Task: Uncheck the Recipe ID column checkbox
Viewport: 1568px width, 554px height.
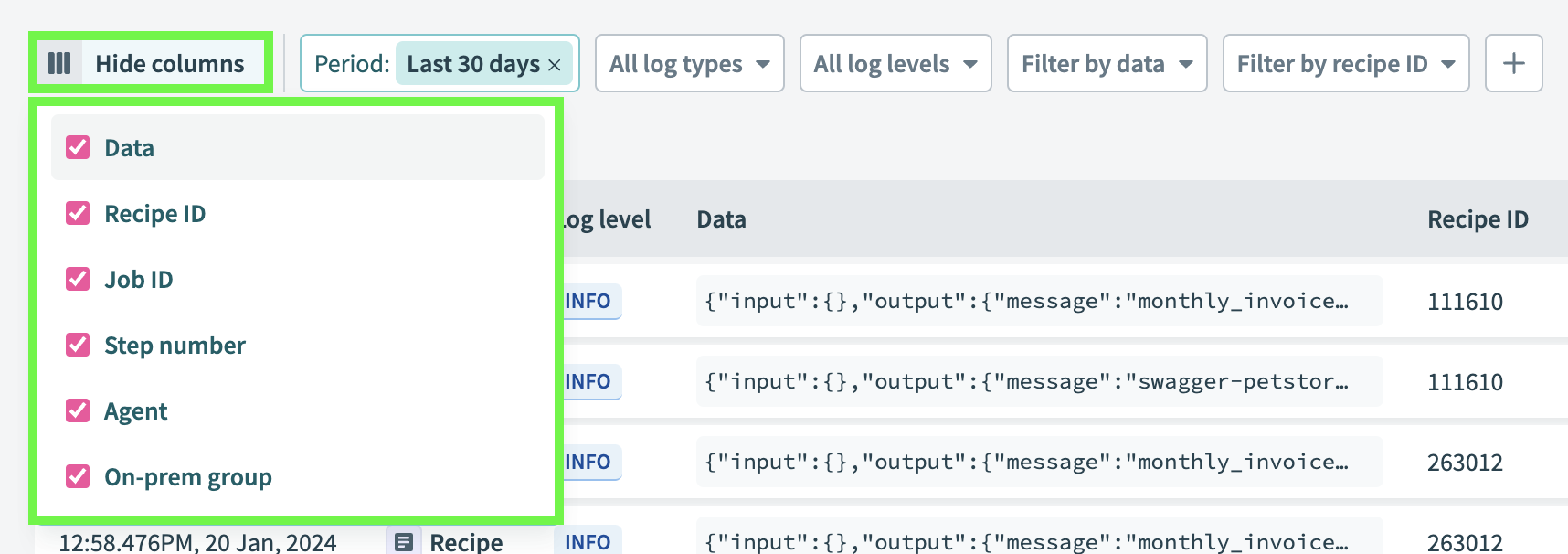Action: pos(78,213)
